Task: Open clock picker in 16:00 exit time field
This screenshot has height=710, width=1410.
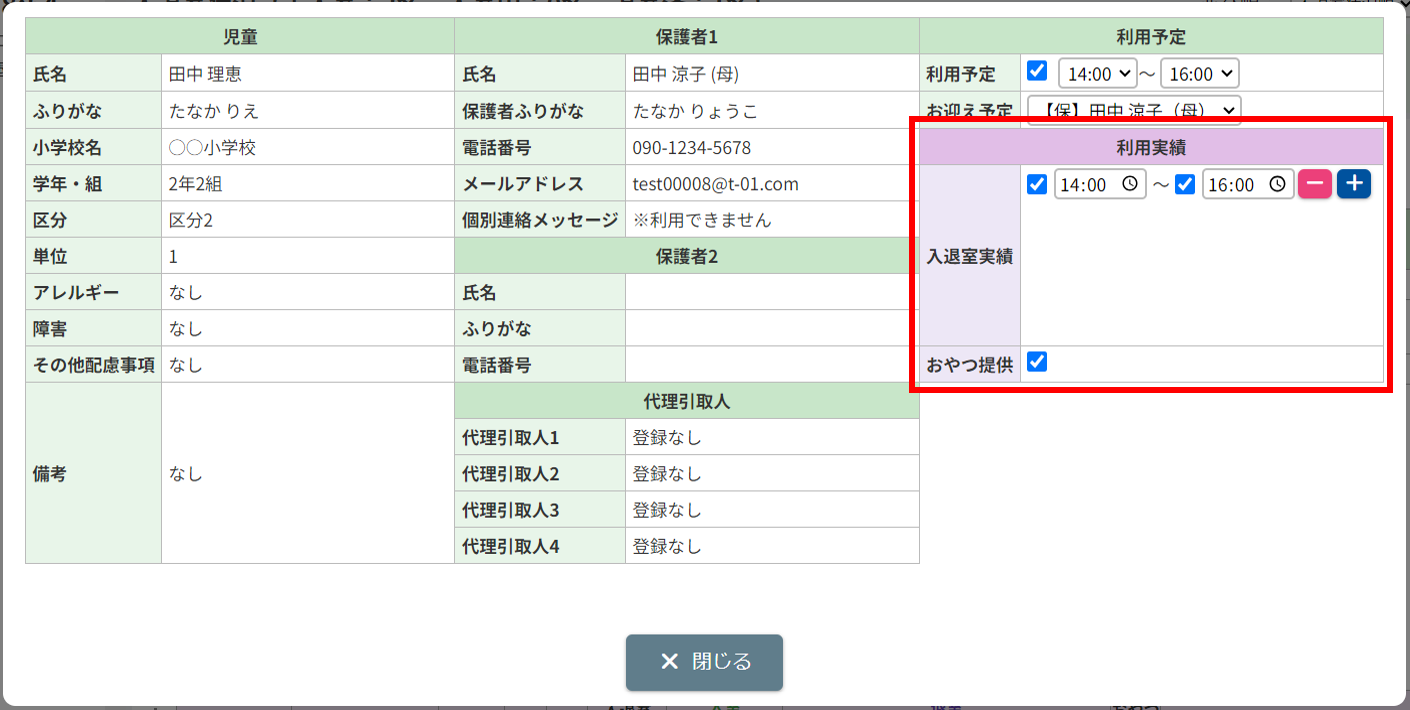Action: click(1277, 185)
